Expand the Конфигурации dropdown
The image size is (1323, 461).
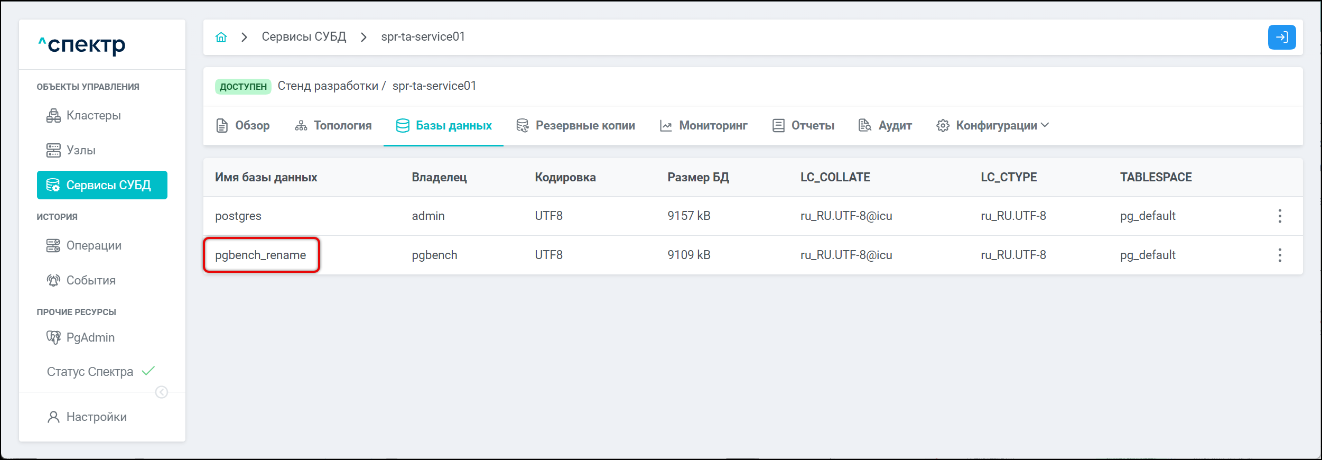pos(992,126)
